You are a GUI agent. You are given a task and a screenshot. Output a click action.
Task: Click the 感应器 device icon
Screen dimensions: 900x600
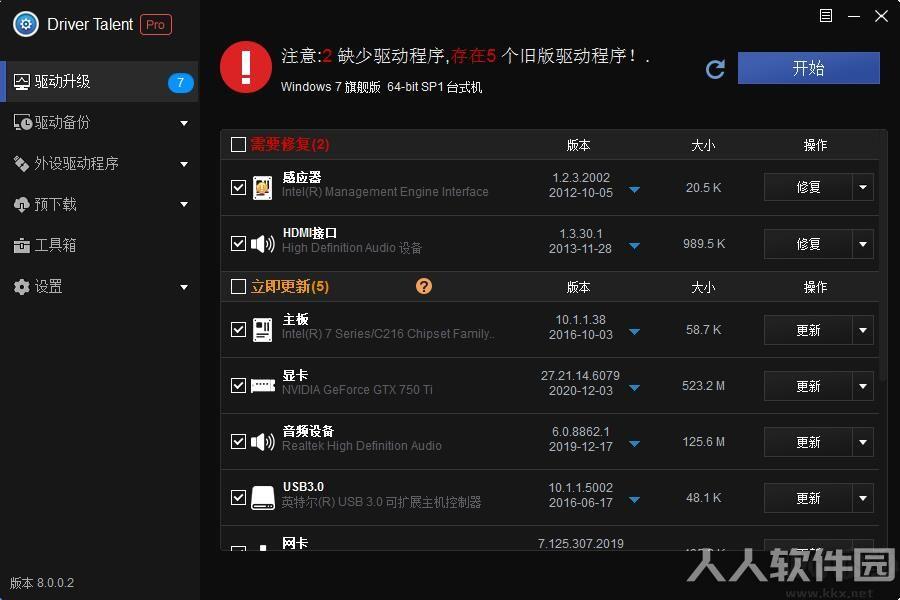pyautogui.click(x=262, y=188)
